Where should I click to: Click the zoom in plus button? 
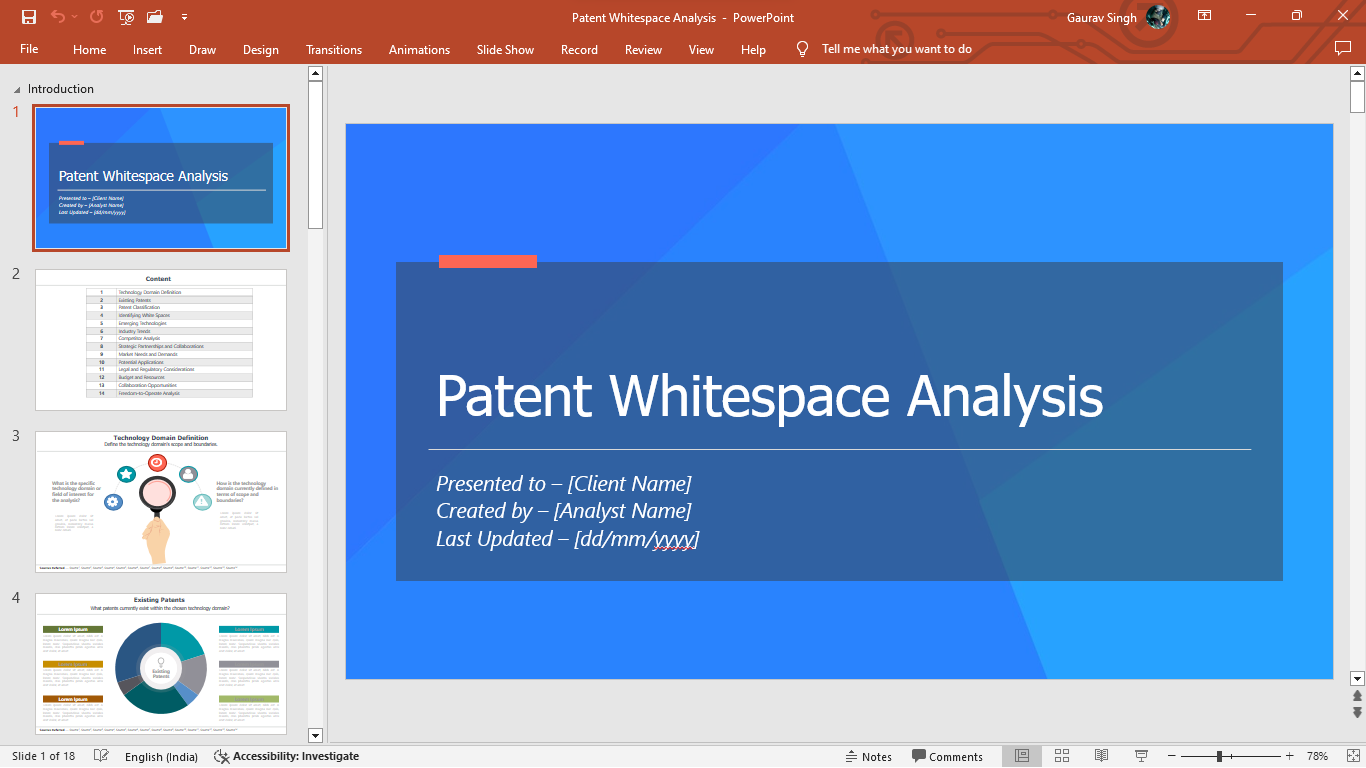point(1289,756)
